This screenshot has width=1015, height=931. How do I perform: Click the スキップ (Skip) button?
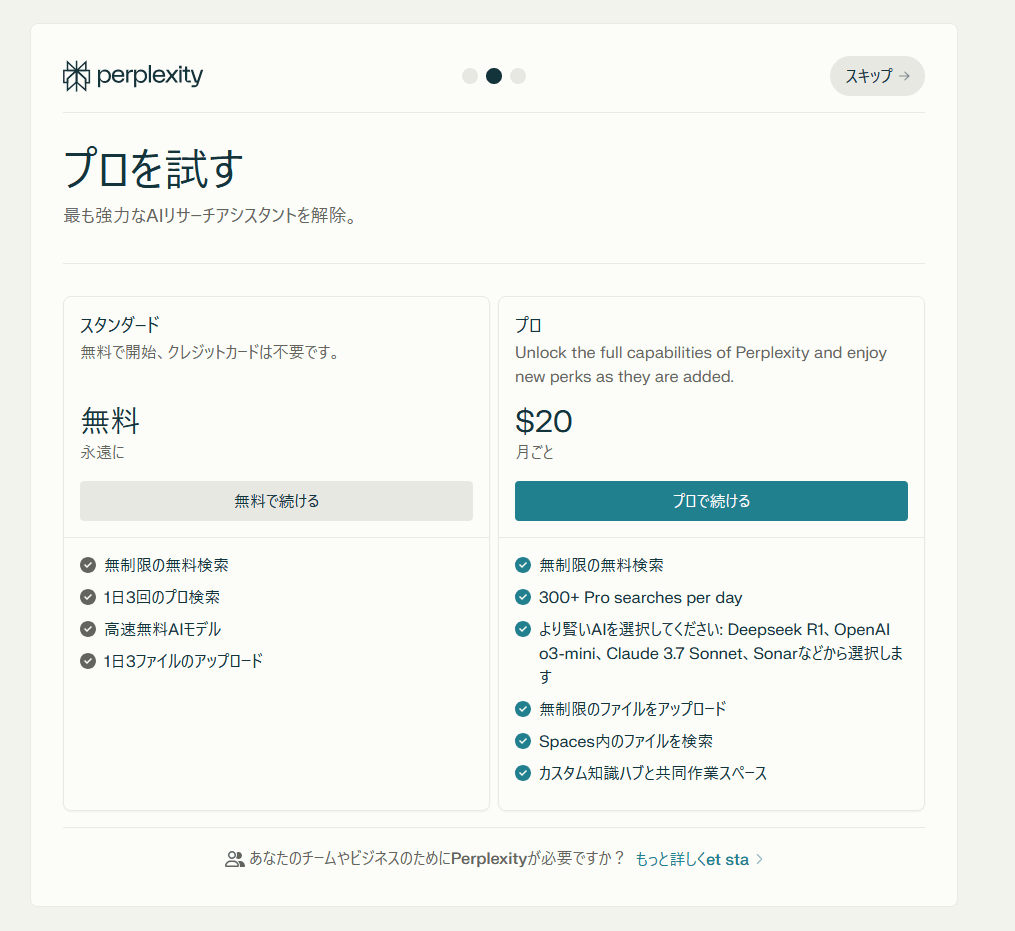[x=877, y=76]
